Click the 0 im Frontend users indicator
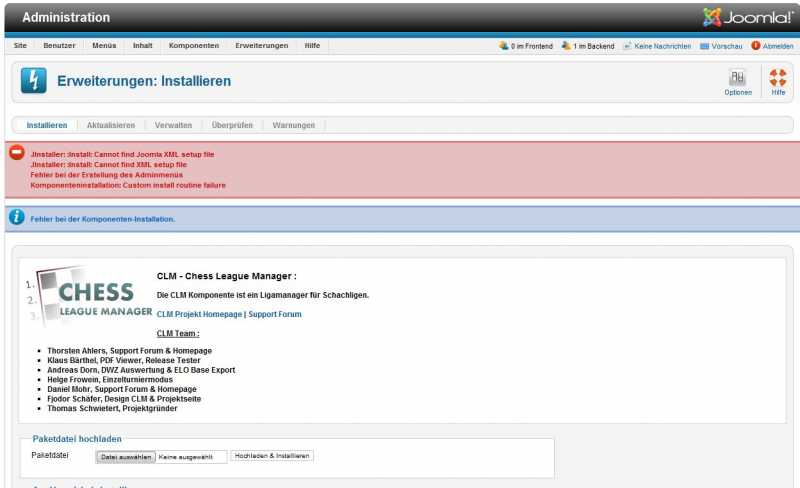 (526, 46)
